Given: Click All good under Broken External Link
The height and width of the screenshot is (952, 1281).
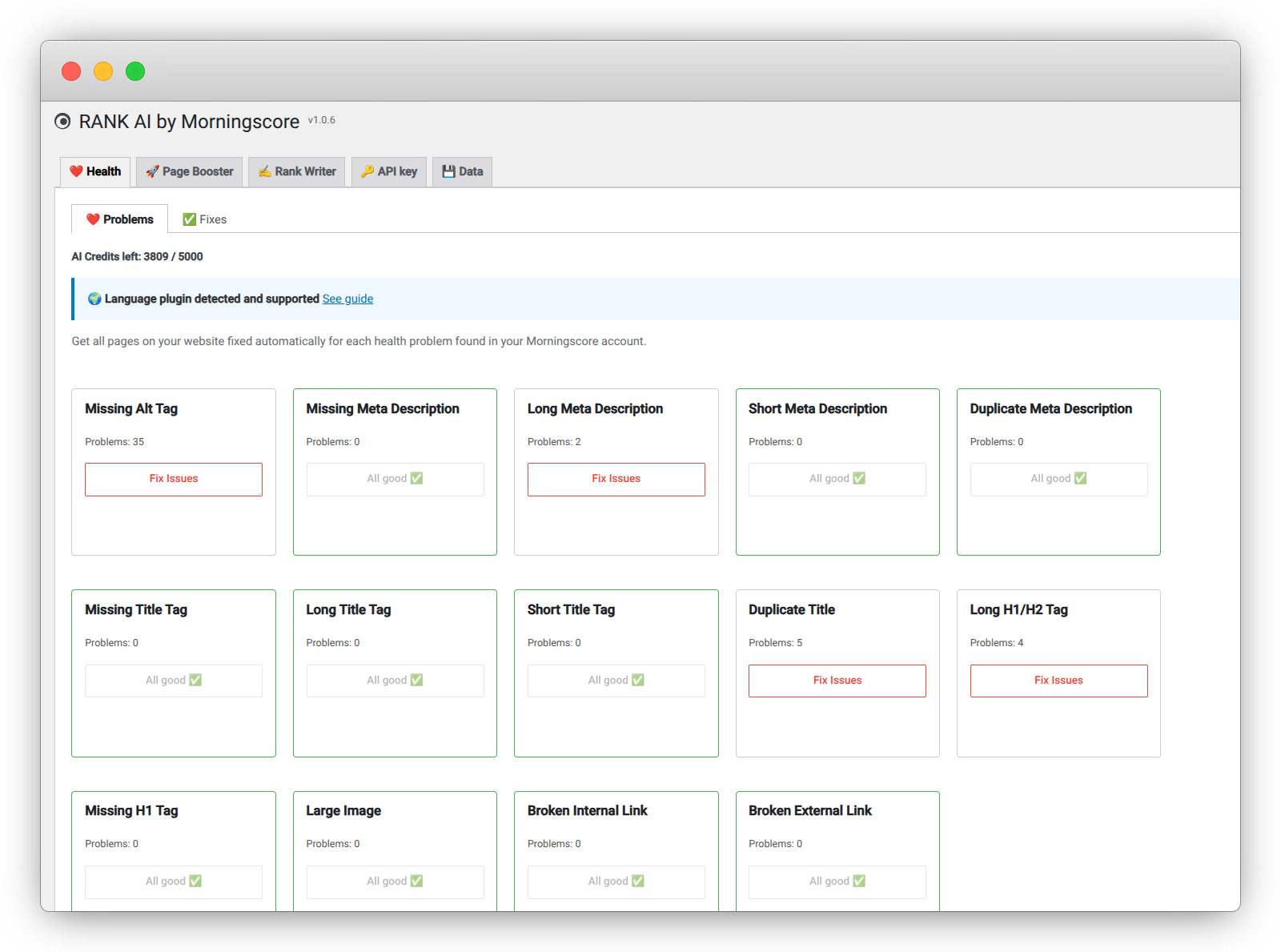Looking at the screenshot, I should [x=837, y=882].
